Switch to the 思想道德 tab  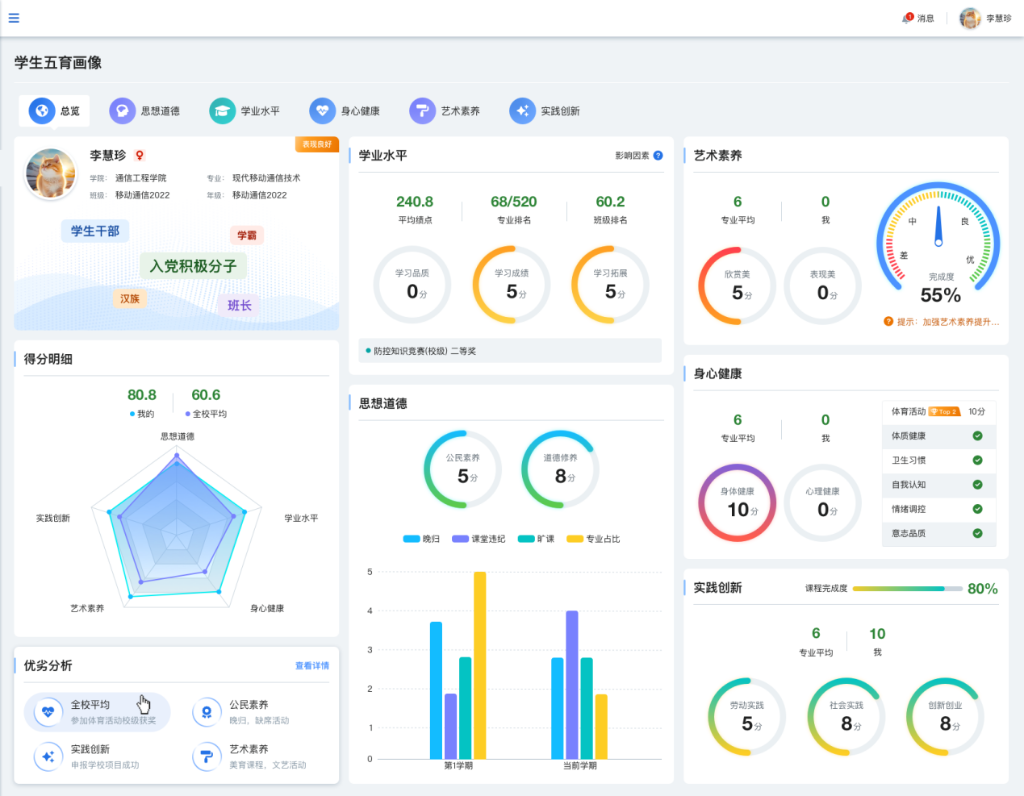[x=144, y=111]
